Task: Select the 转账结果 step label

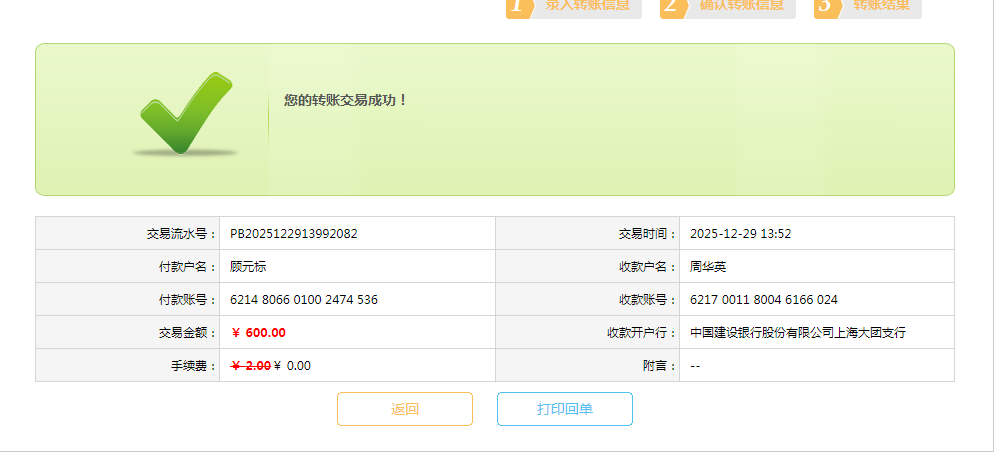Action: (x=881, y=7)
